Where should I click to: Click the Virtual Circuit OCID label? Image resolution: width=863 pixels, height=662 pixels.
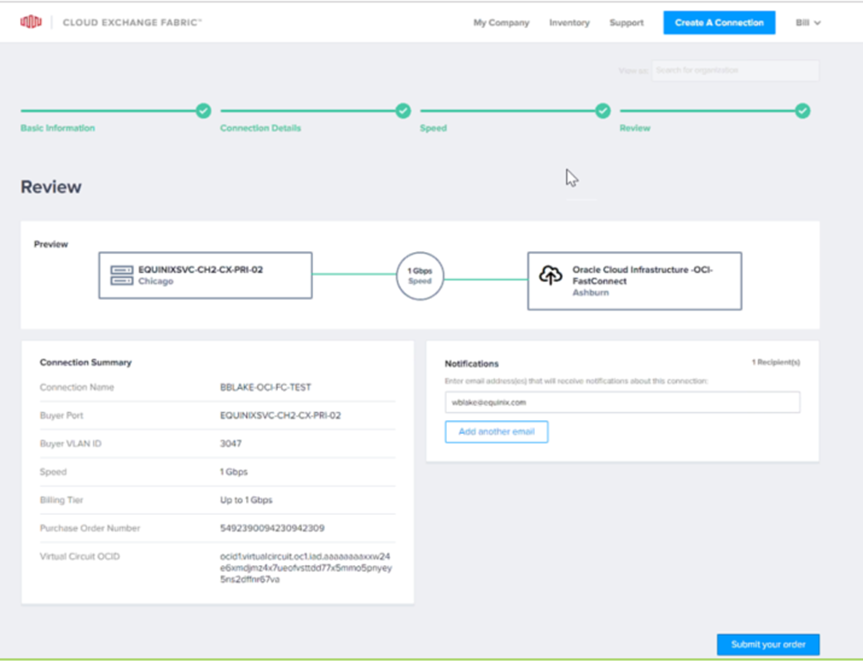pyautogui.click(x=80, y=556)
